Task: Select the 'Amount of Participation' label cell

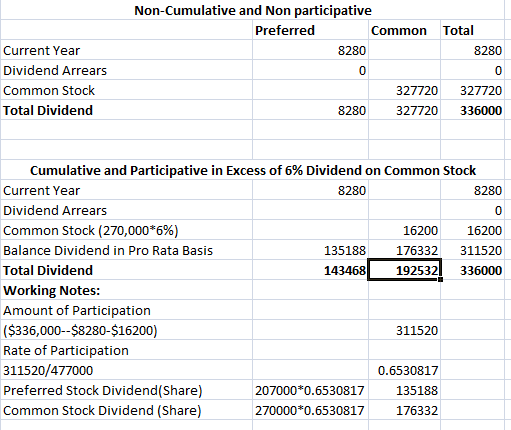Action: click(127, 310)
